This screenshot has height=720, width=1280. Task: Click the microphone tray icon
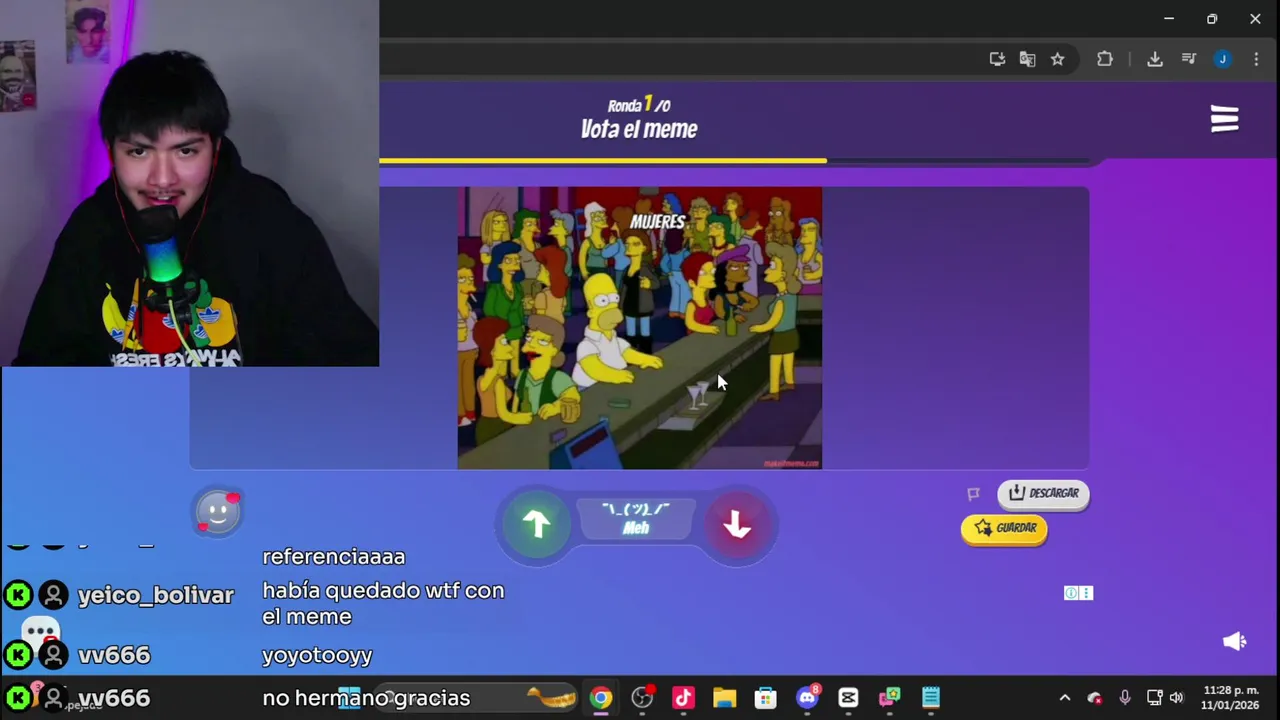1125,698
